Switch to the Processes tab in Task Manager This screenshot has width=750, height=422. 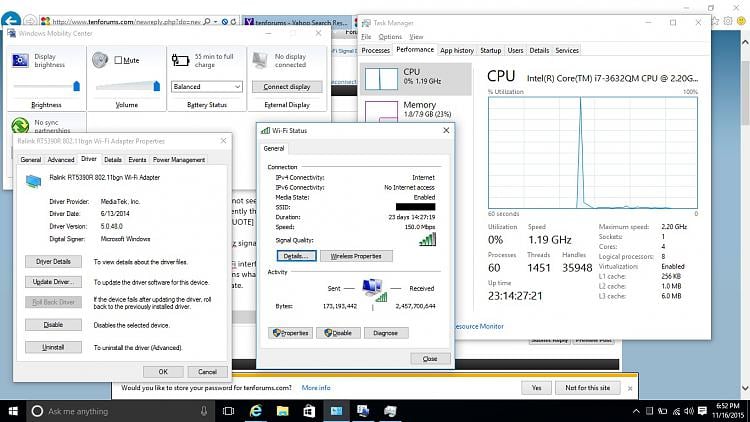pyautogui.click(x=375, y=50)
